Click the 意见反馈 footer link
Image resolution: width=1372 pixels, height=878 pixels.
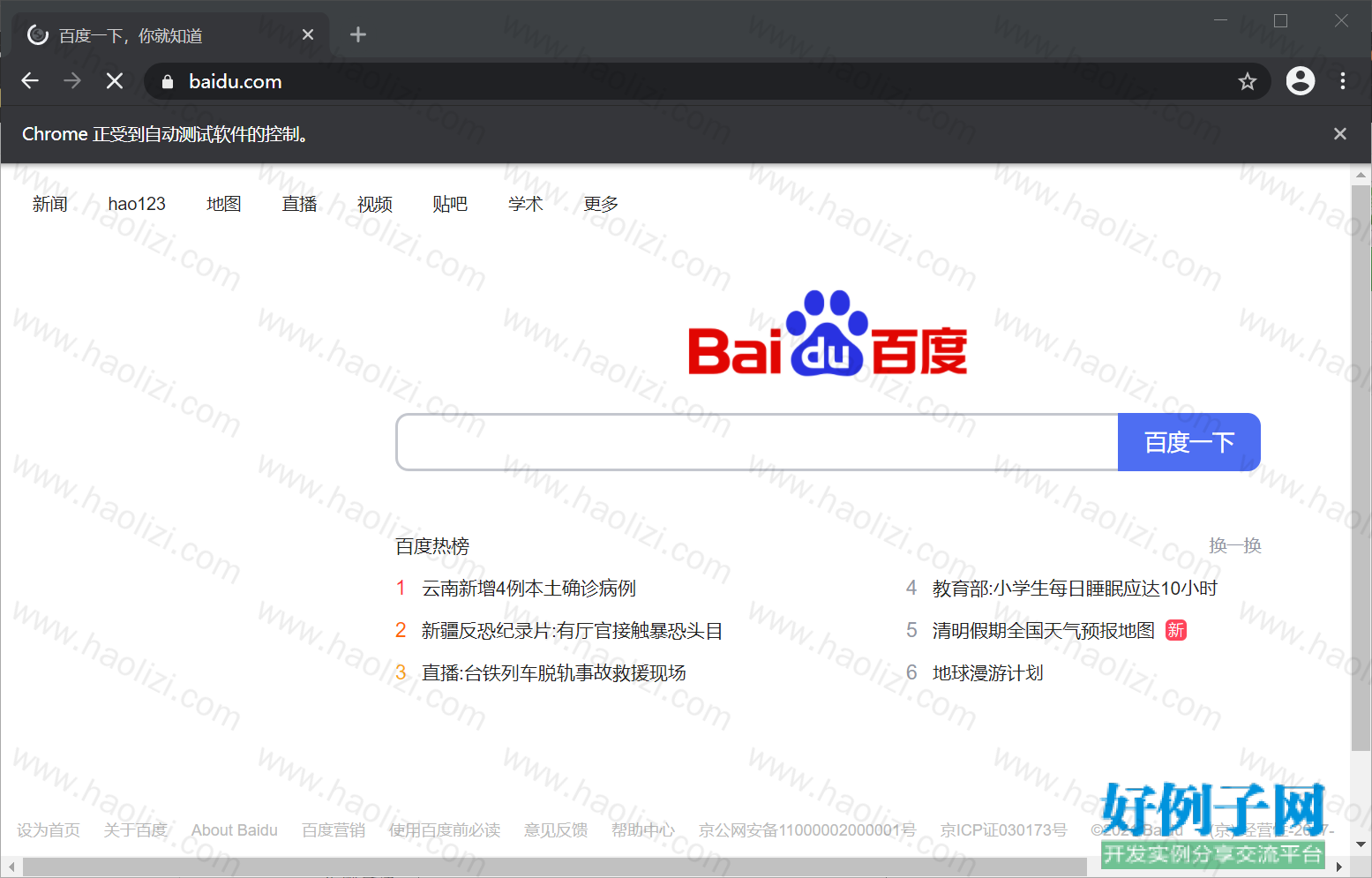pyautogui.click(x=556, y=830)
